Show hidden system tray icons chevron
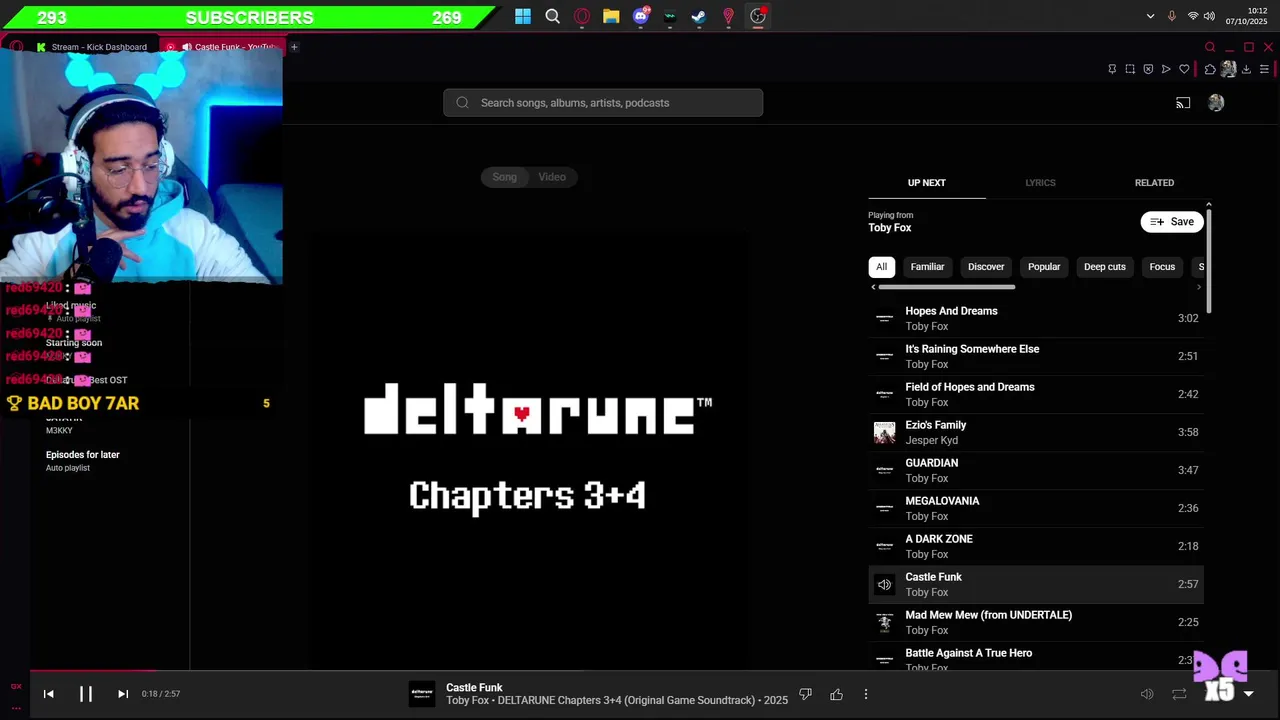This screenshot has height=720, width=1280. pos(1150,16)
